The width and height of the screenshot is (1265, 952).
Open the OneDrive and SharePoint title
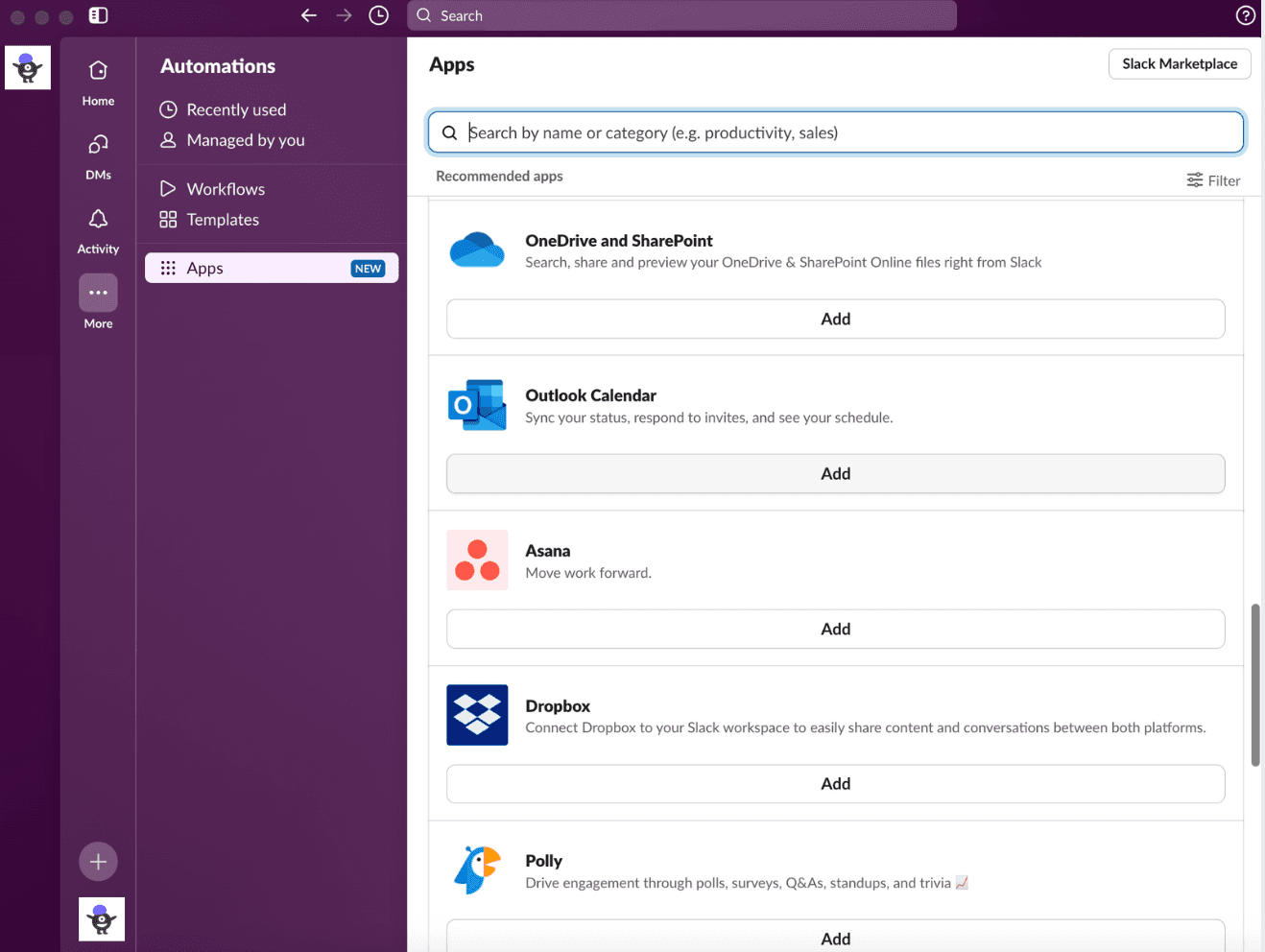pos(619,241)
